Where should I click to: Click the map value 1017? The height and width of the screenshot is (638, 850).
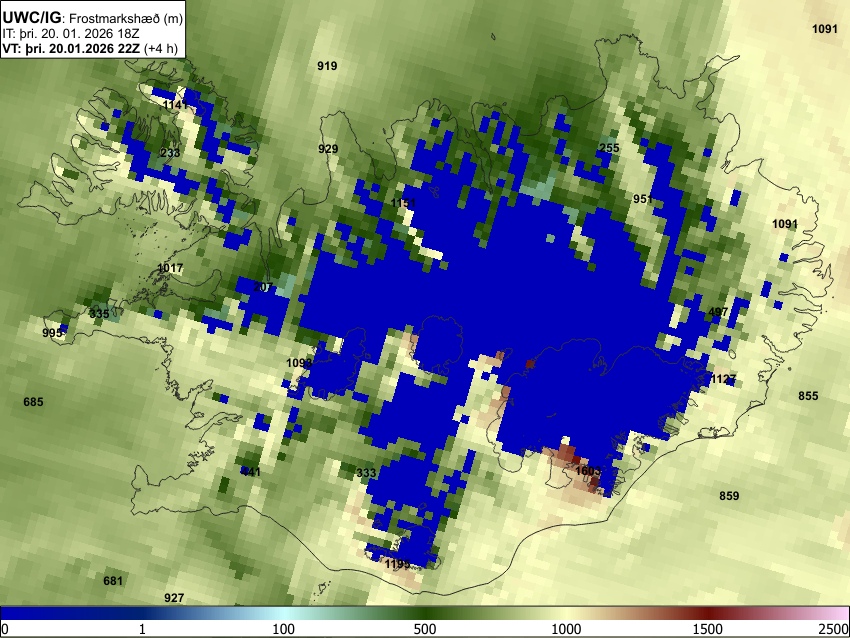[170, 268]
